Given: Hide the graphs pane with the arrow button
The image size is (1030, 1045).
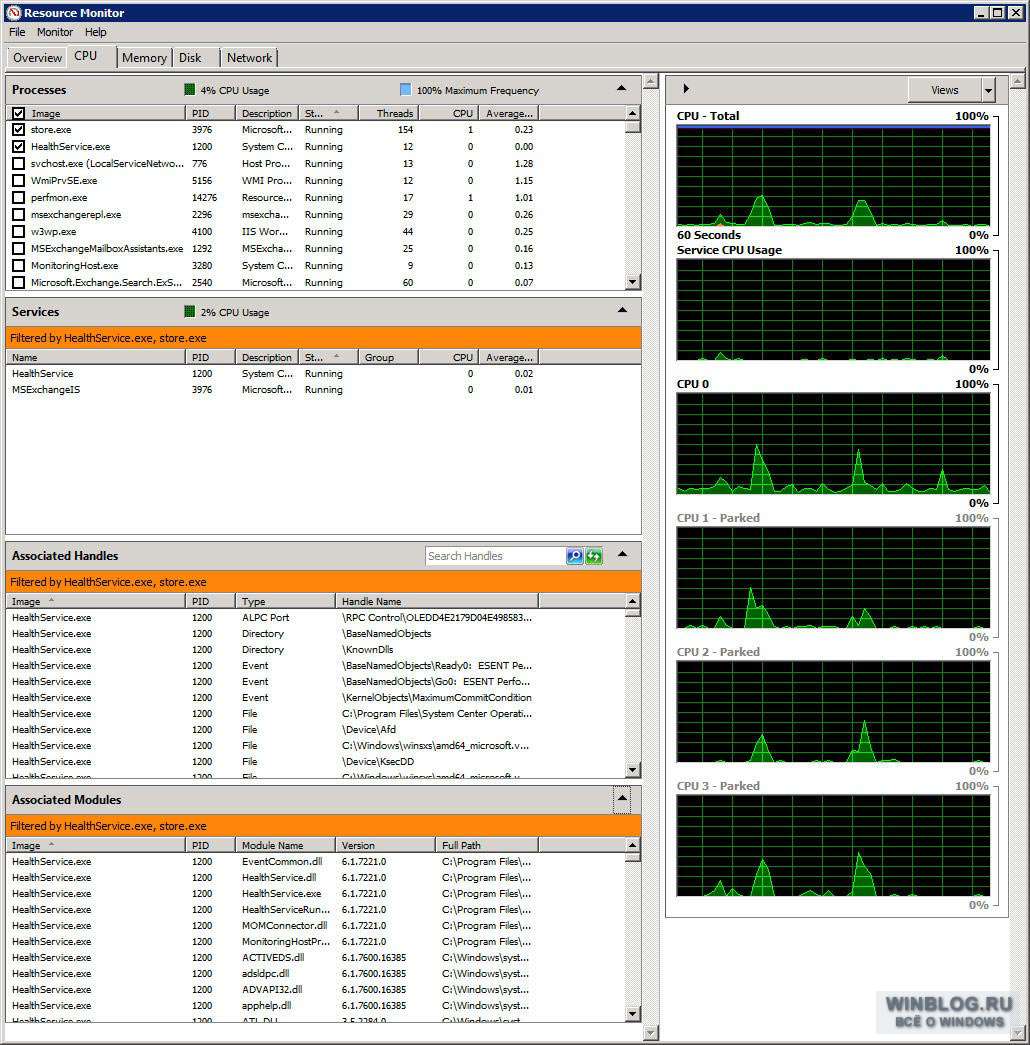Looking at the screenshot, I should [x=685, y=89].
